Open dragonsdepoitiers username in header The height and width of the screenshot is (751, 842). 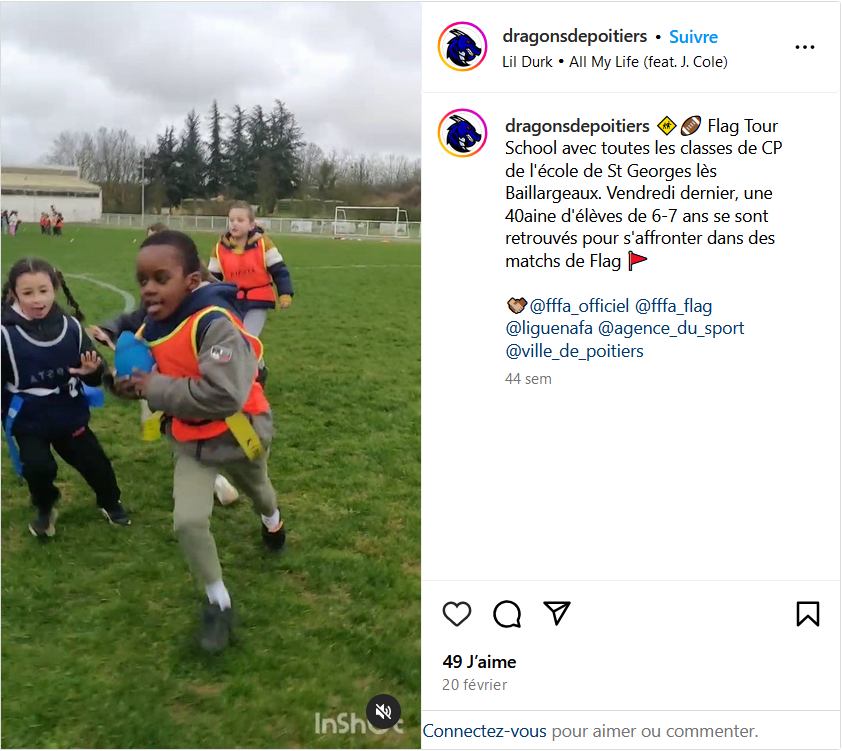(575, 36)
